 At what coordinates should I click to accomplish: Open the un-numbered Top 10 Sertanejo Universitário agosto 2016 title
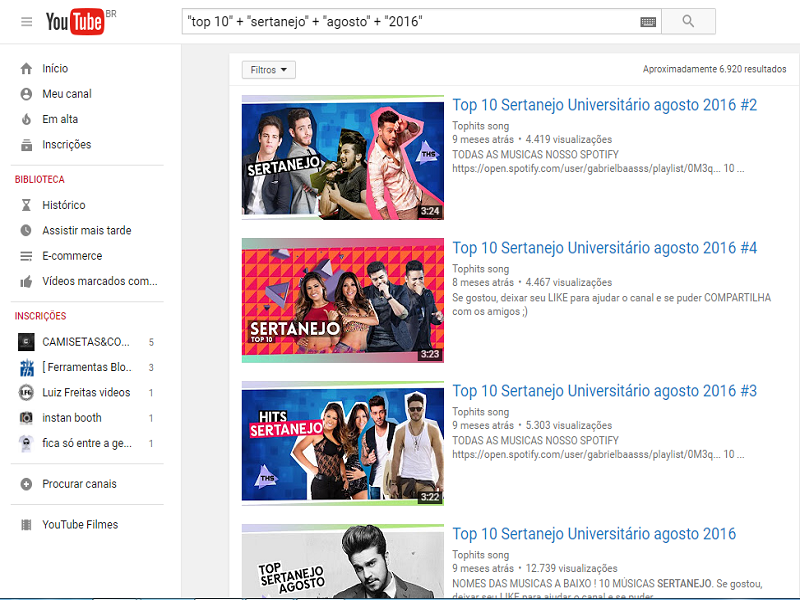click(x=594, y=534)
